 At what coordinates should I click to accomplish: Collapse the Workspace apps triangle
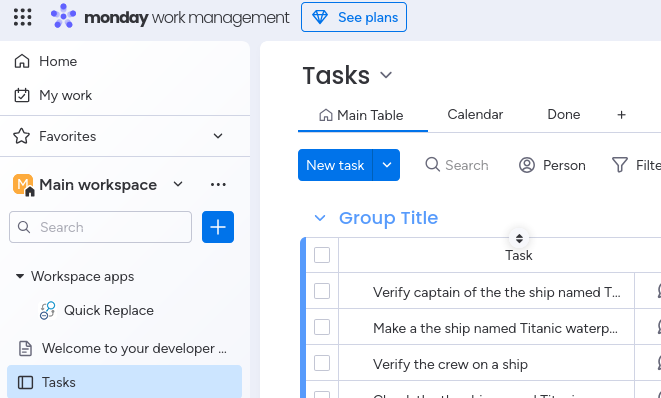(19, 277)
